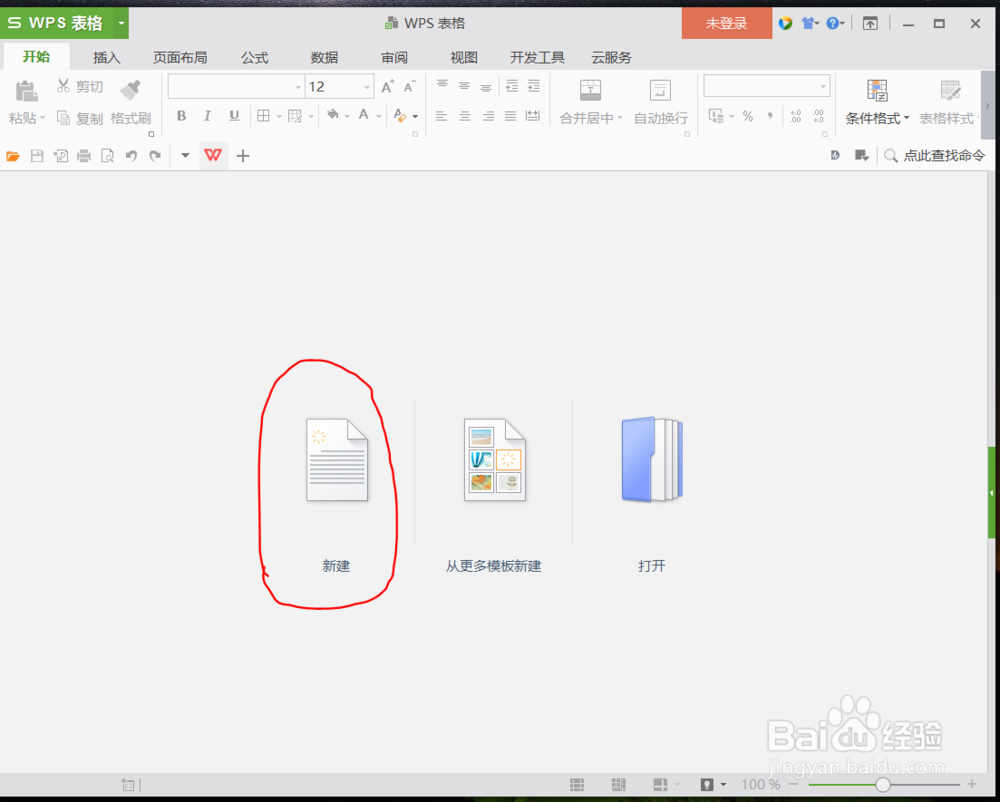The image size is (1000, 802).
Task: Click the Table Style (表格样式) icon
Action: click(950, 90)
